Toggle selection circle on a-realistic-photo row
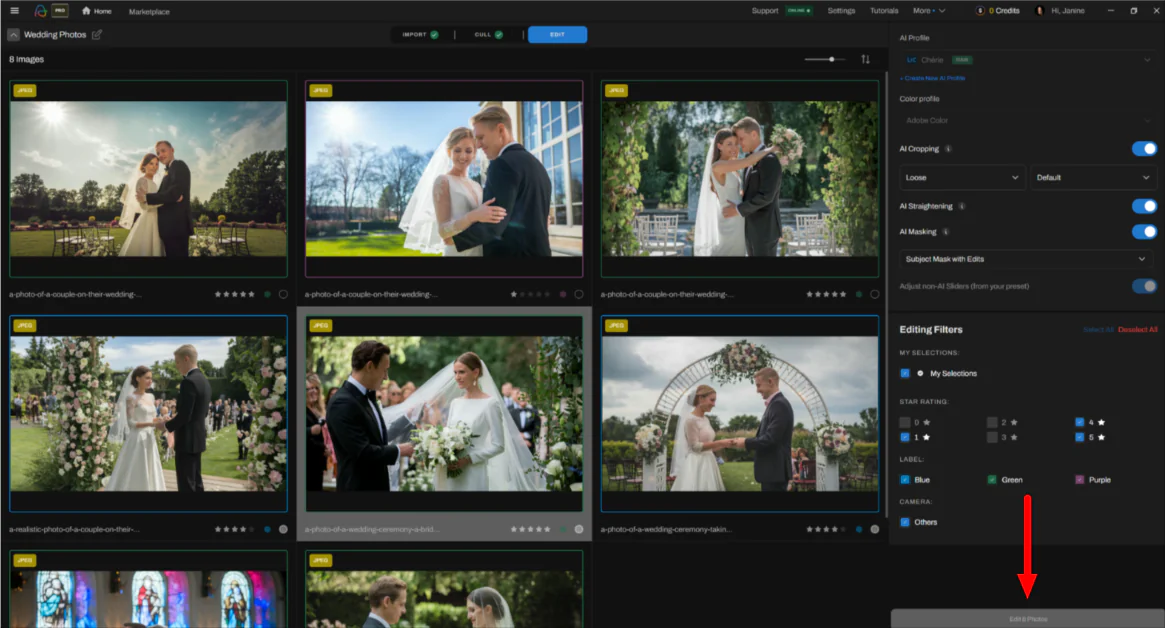 283,529
